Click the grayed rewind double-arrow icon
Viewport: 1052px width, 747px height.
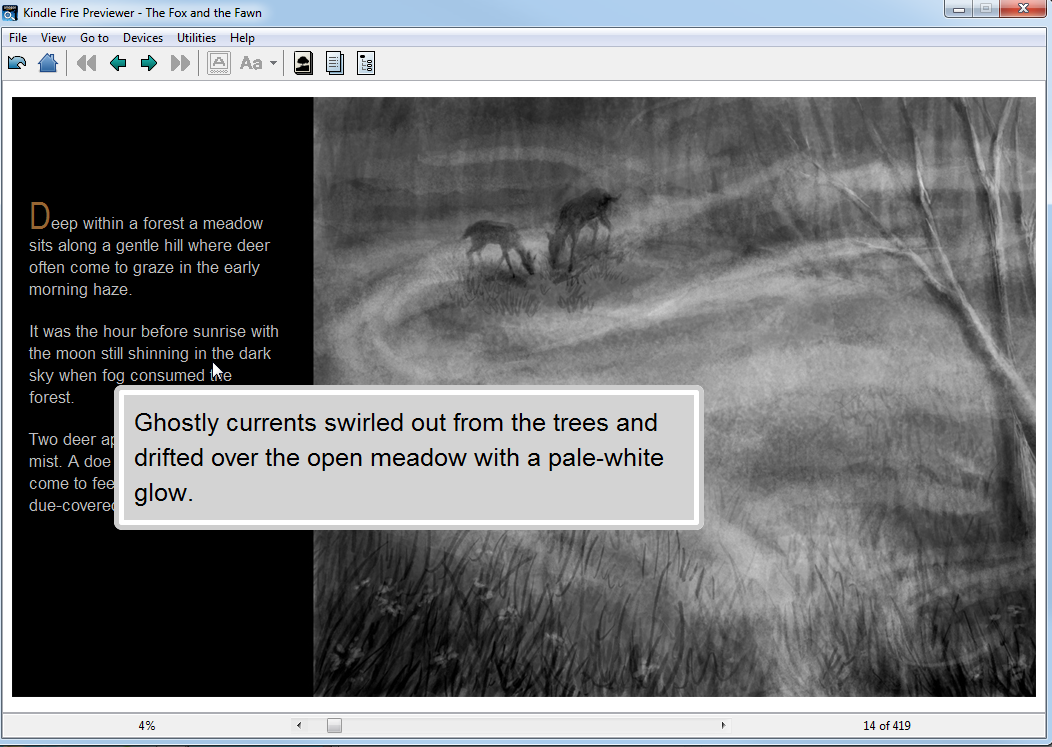pyautogui.click(x=87, y=64)
